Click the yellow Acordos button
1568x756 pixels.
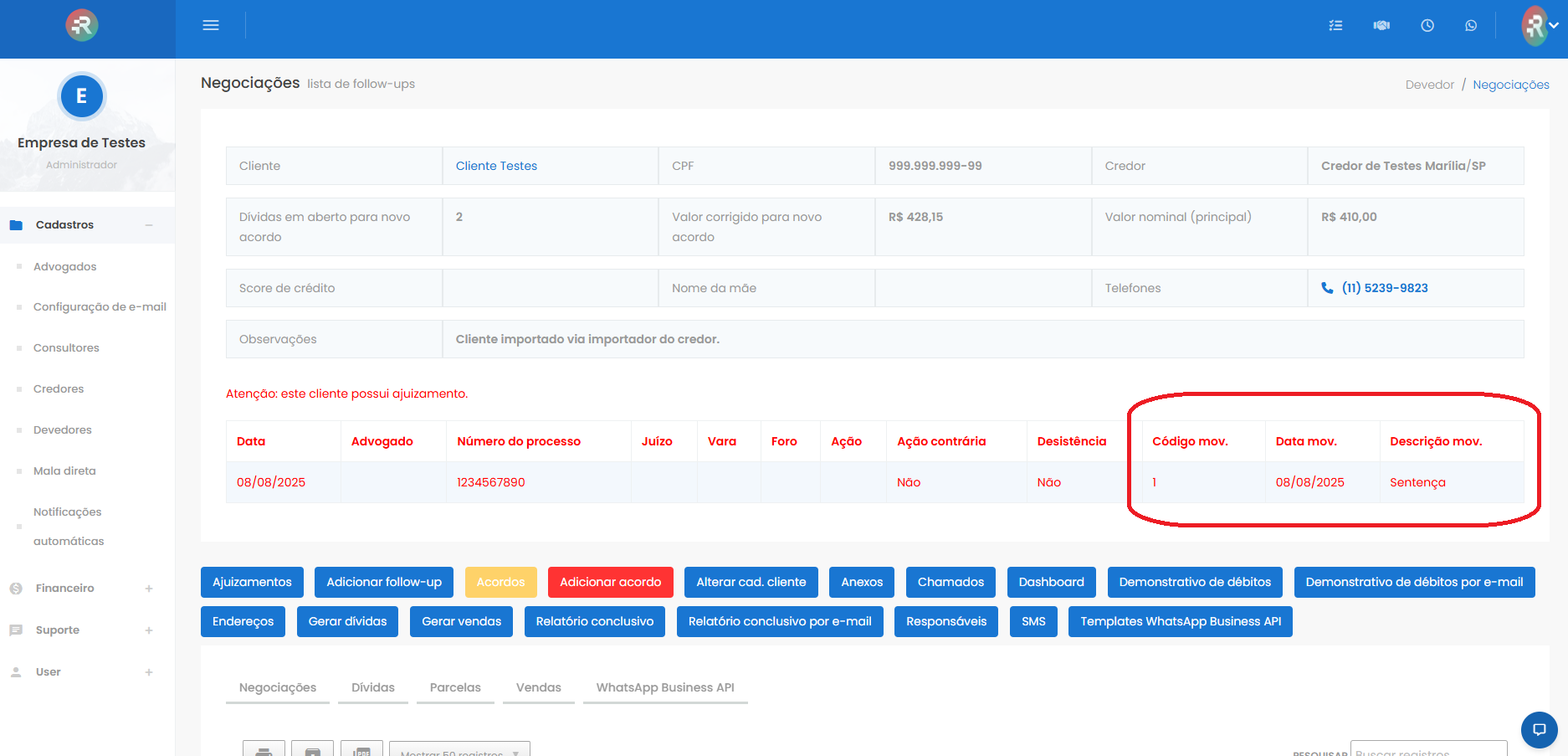click(500, 583)
